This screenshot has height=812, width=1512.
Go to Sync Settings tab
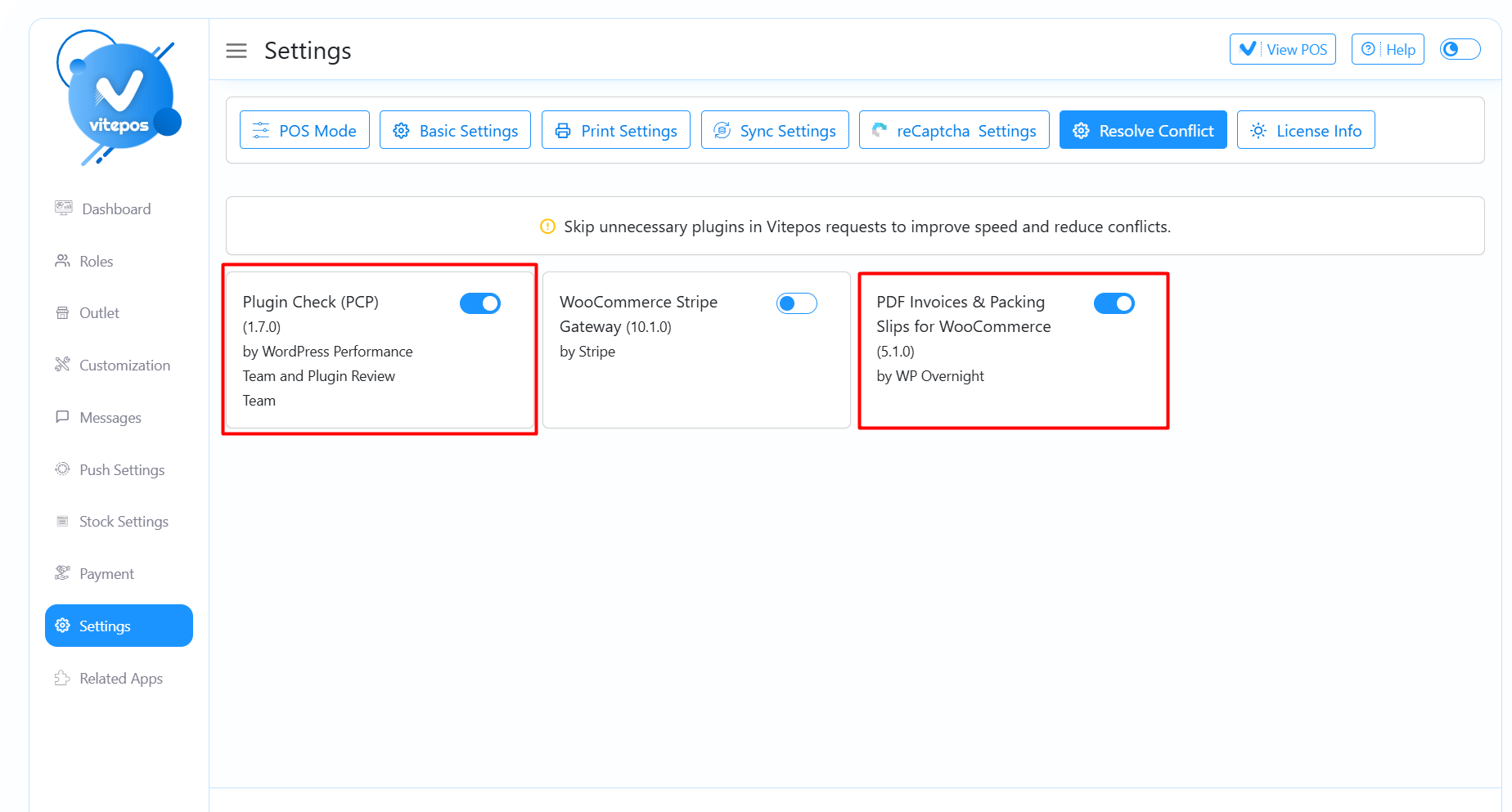775,130
